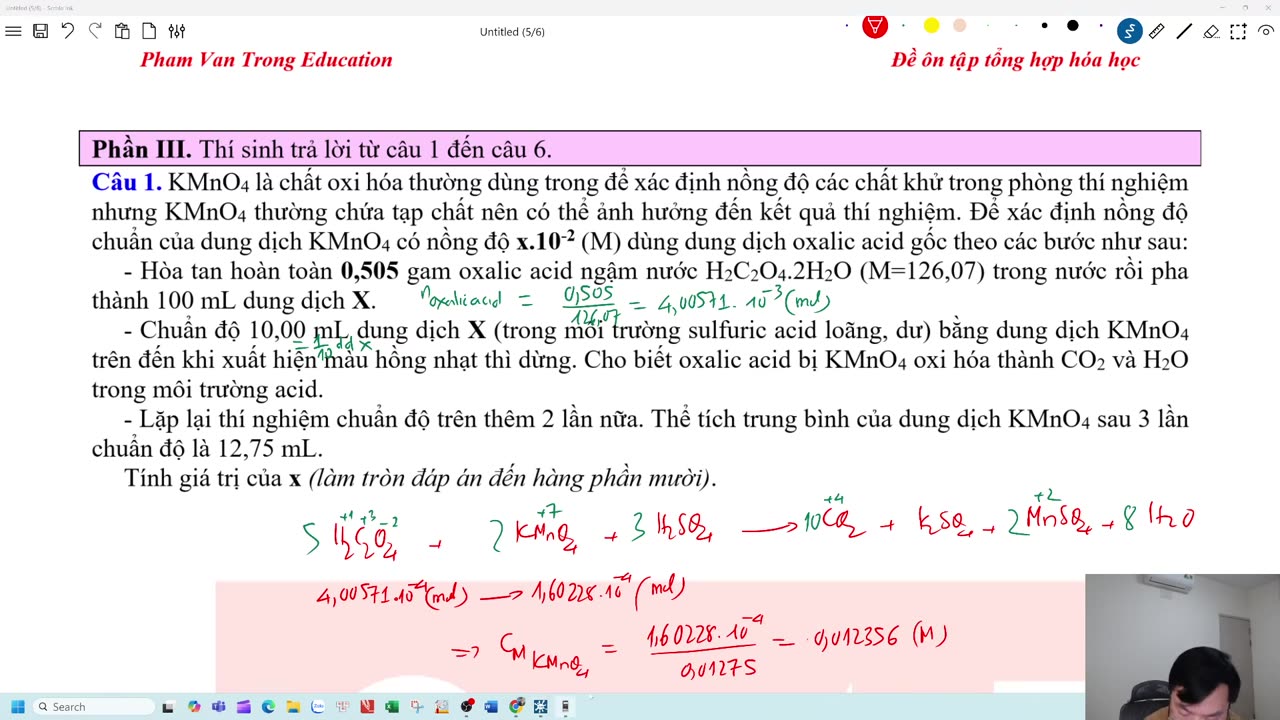1280x720 pixels.
Task: Open the settings sliders icon
Action: (176, 31)
